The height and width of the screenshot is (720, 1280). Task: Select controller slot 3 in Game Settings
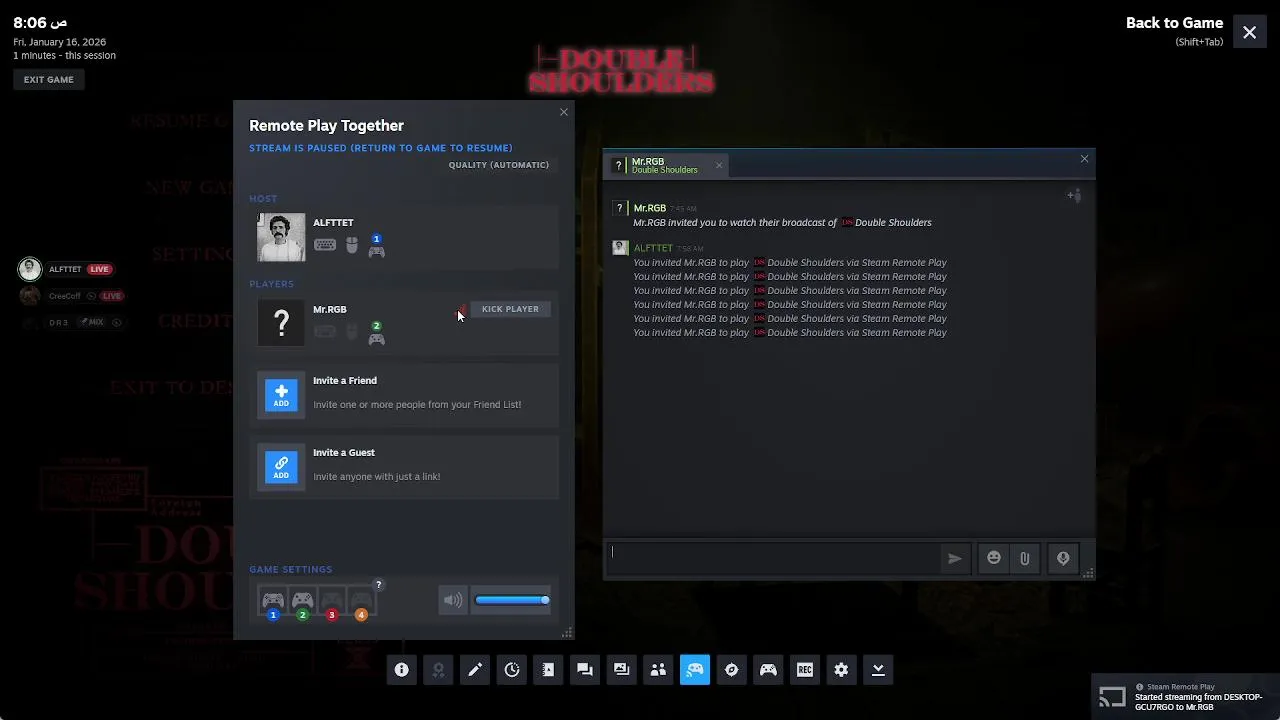pyautogui.click(x=332, y=603)
